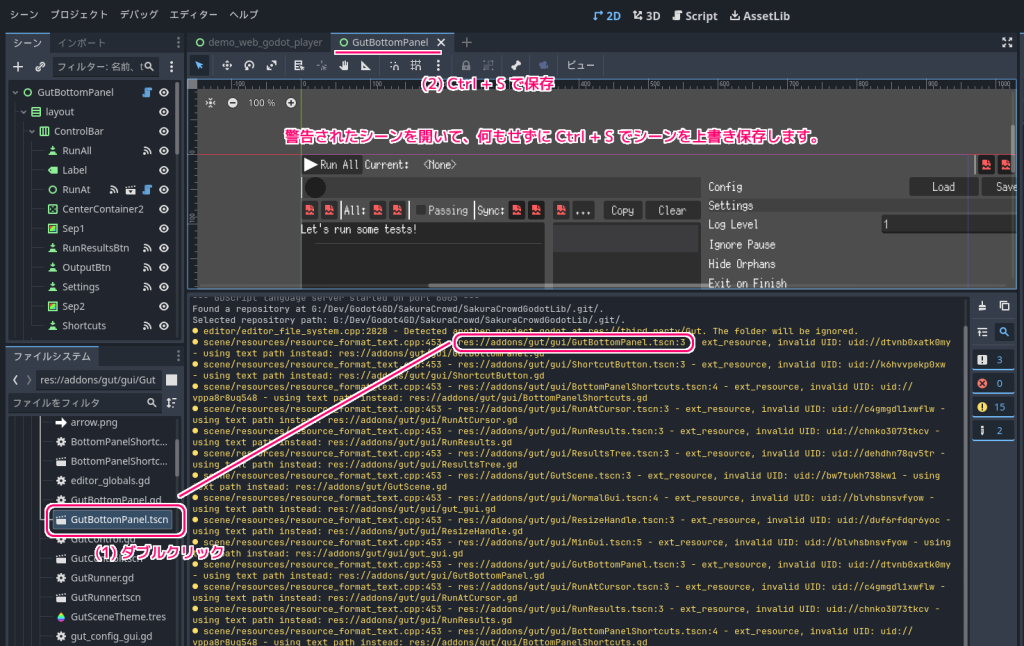The width and height of the screenshot is (1024, 646).
Task: Zoom out with the minus button
Action: pos(232,103)
